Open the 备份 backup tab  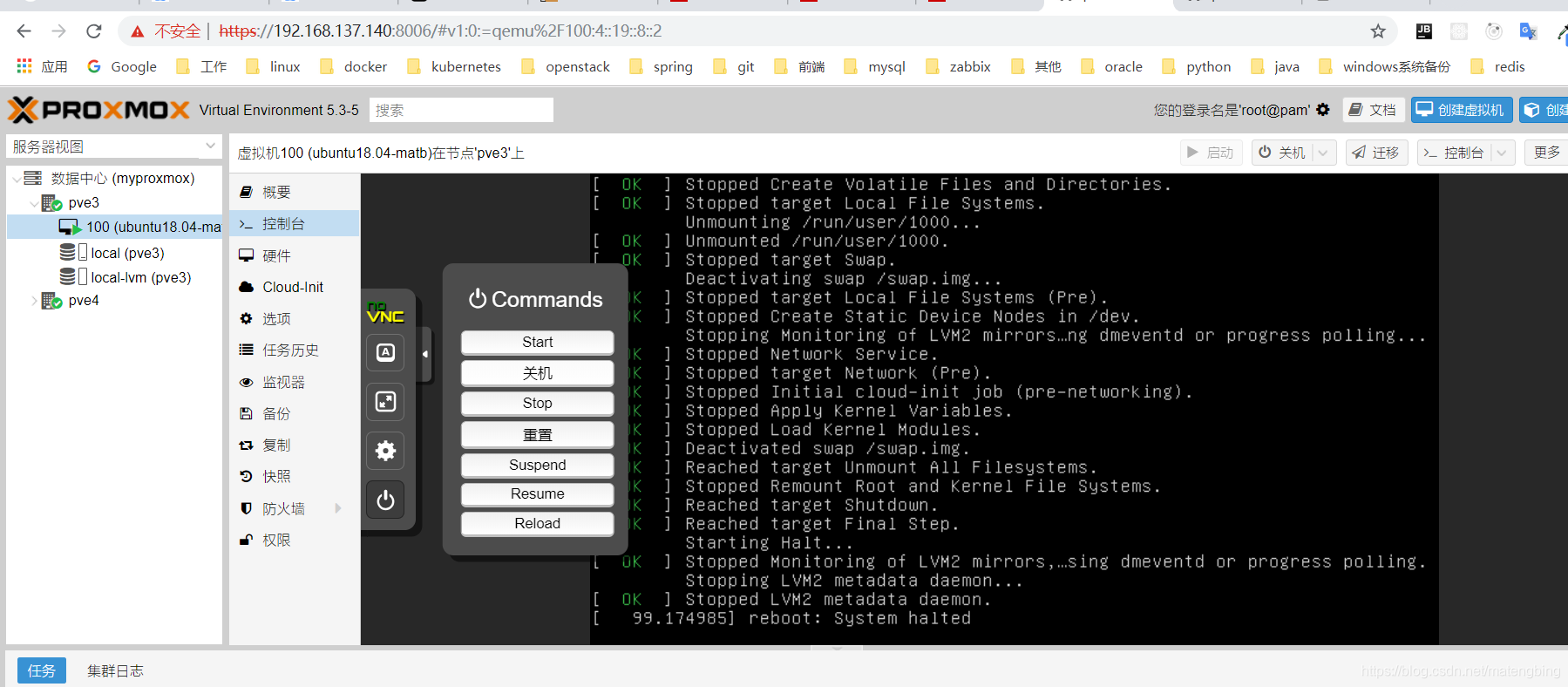pyautogui.click(x=295, y=413)
